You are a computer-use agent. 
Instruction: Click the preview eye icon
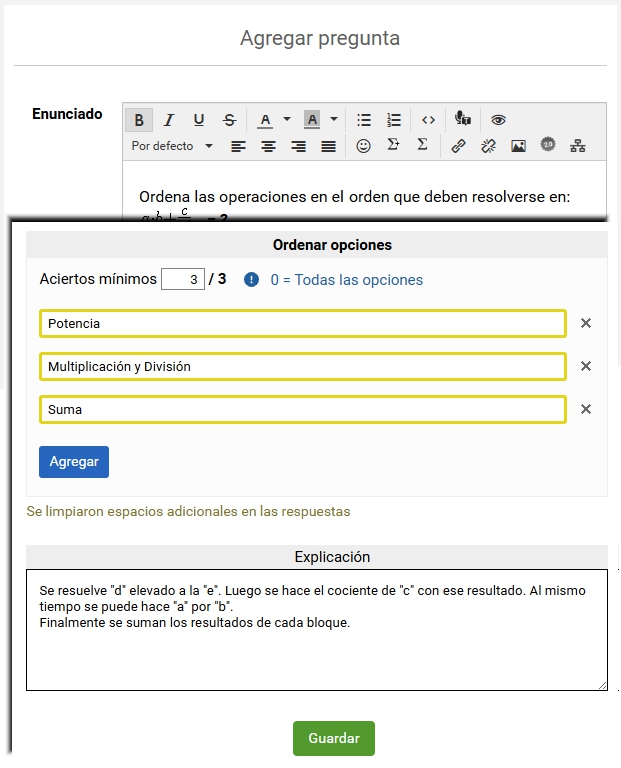(x=498, y=120)
